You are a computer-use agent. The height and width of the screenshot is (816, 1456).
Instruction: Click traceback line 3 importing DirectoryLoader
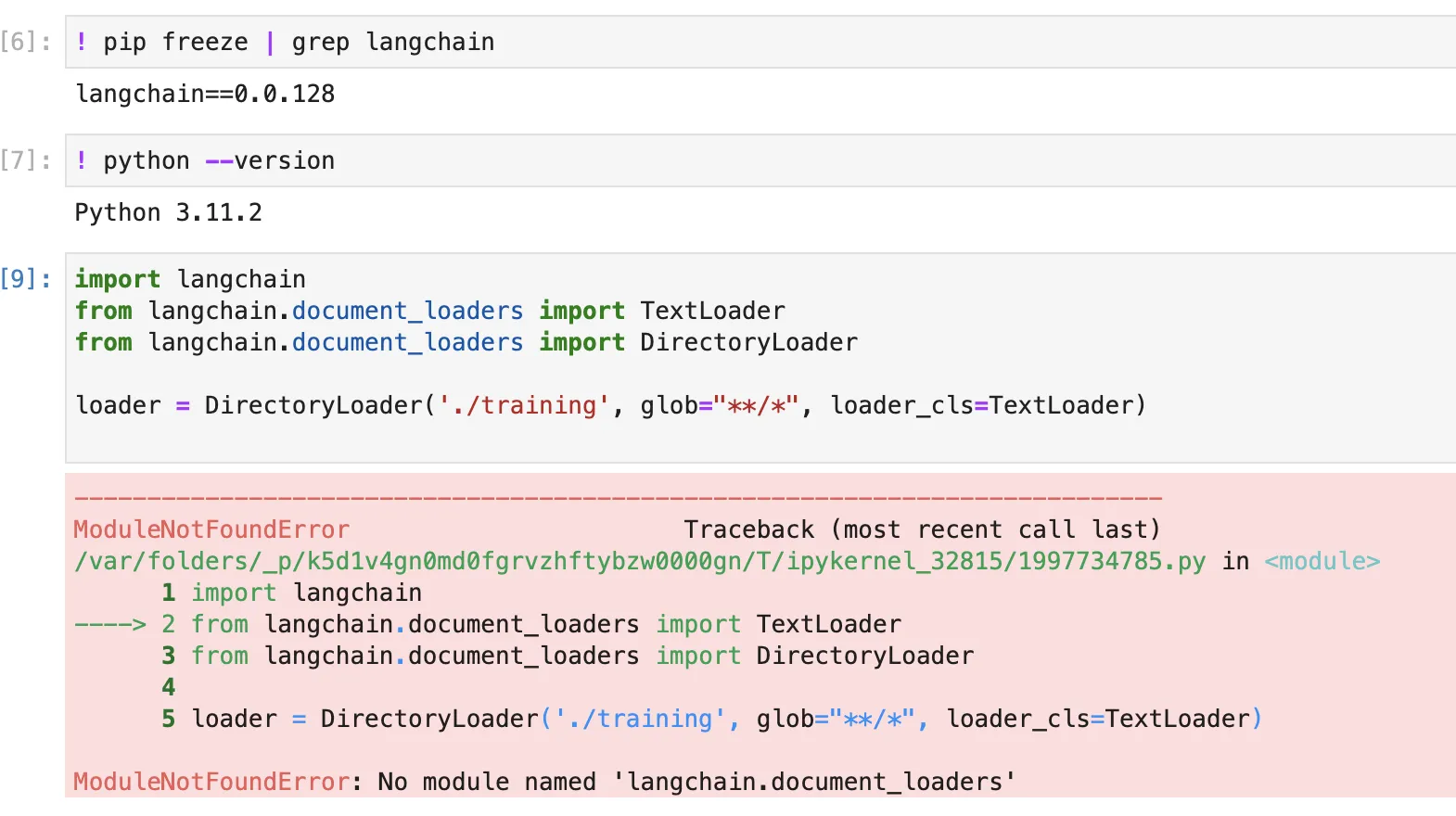pos(568,656)
